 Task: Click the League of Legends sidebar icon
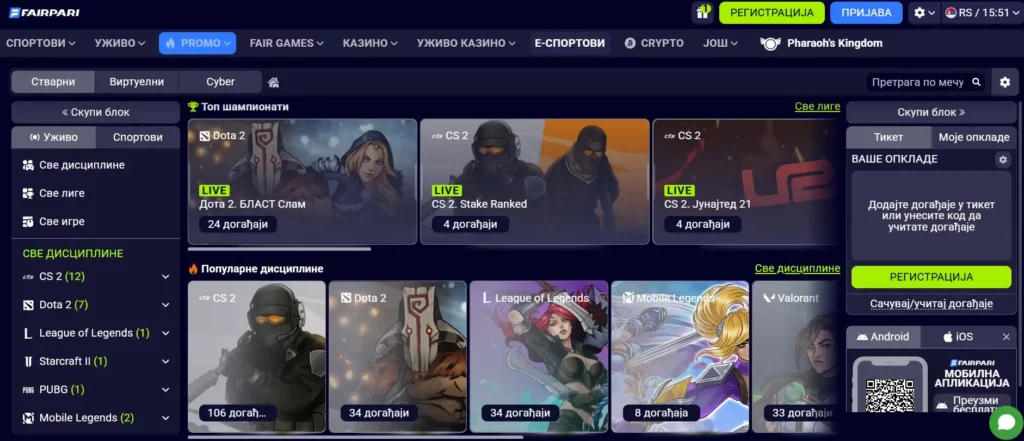(27, 333)
